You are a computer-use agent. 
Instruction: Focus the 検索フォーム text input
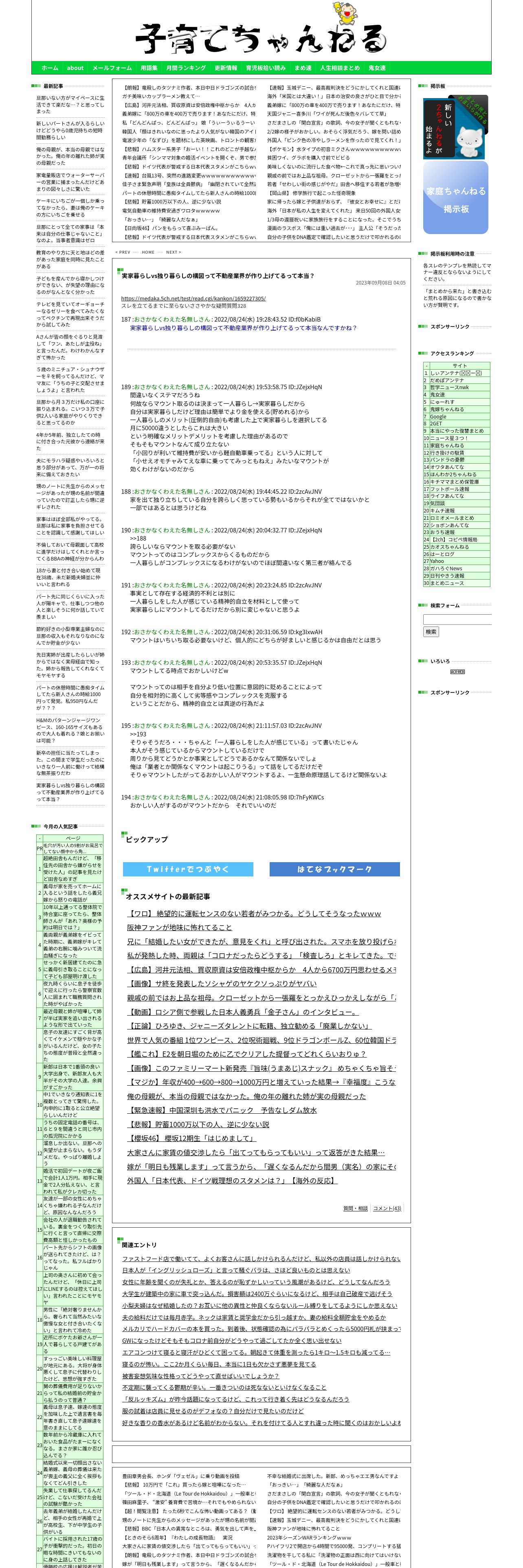click(x=457, y=620)
